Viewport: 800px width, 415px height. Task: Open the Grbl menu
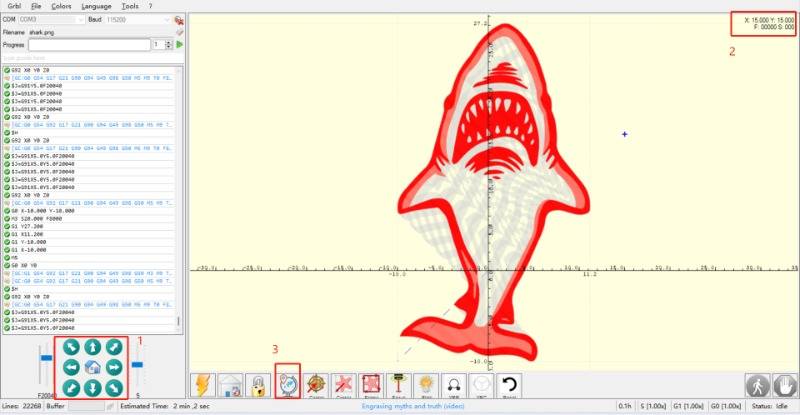[14, 6]
